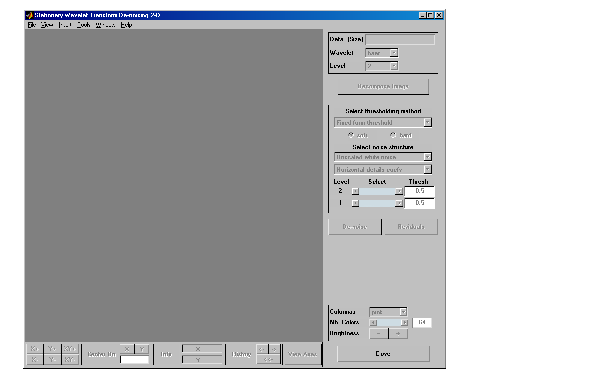Click the X- zoom out button
Image resolution: width=600 pixels, height=374 pixels.
tap(34, 359)
